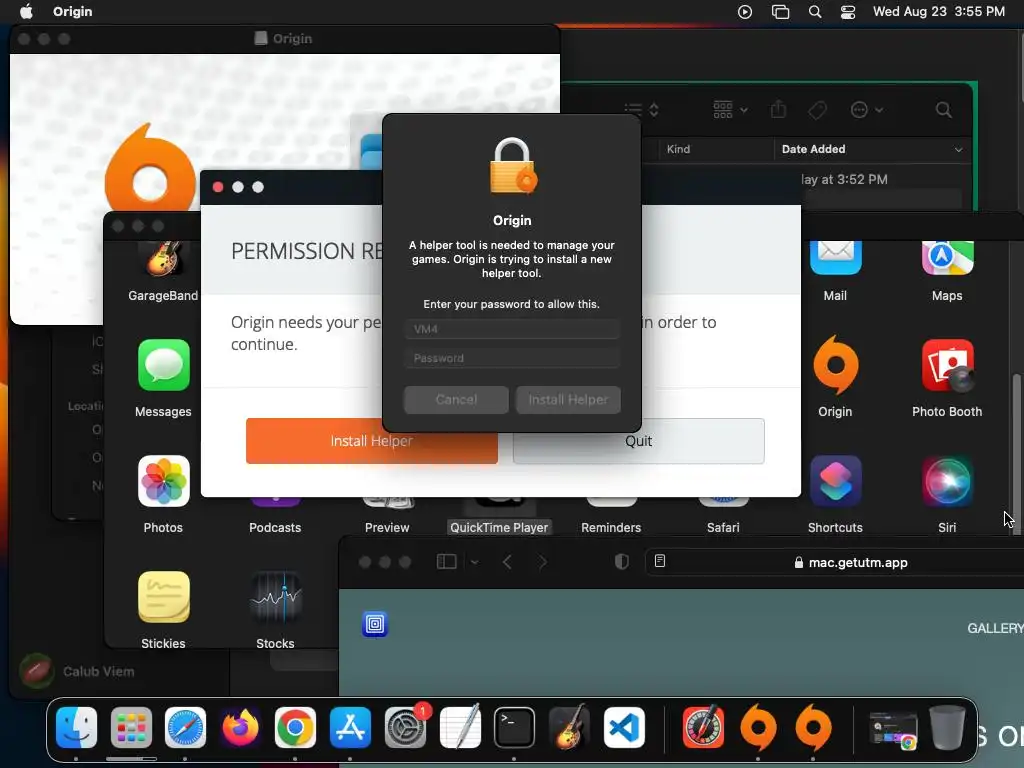Viewport: 1024px width, 768px height.
Task: Click the mac.getutm.app address bar
Action: tap(851, 562)
